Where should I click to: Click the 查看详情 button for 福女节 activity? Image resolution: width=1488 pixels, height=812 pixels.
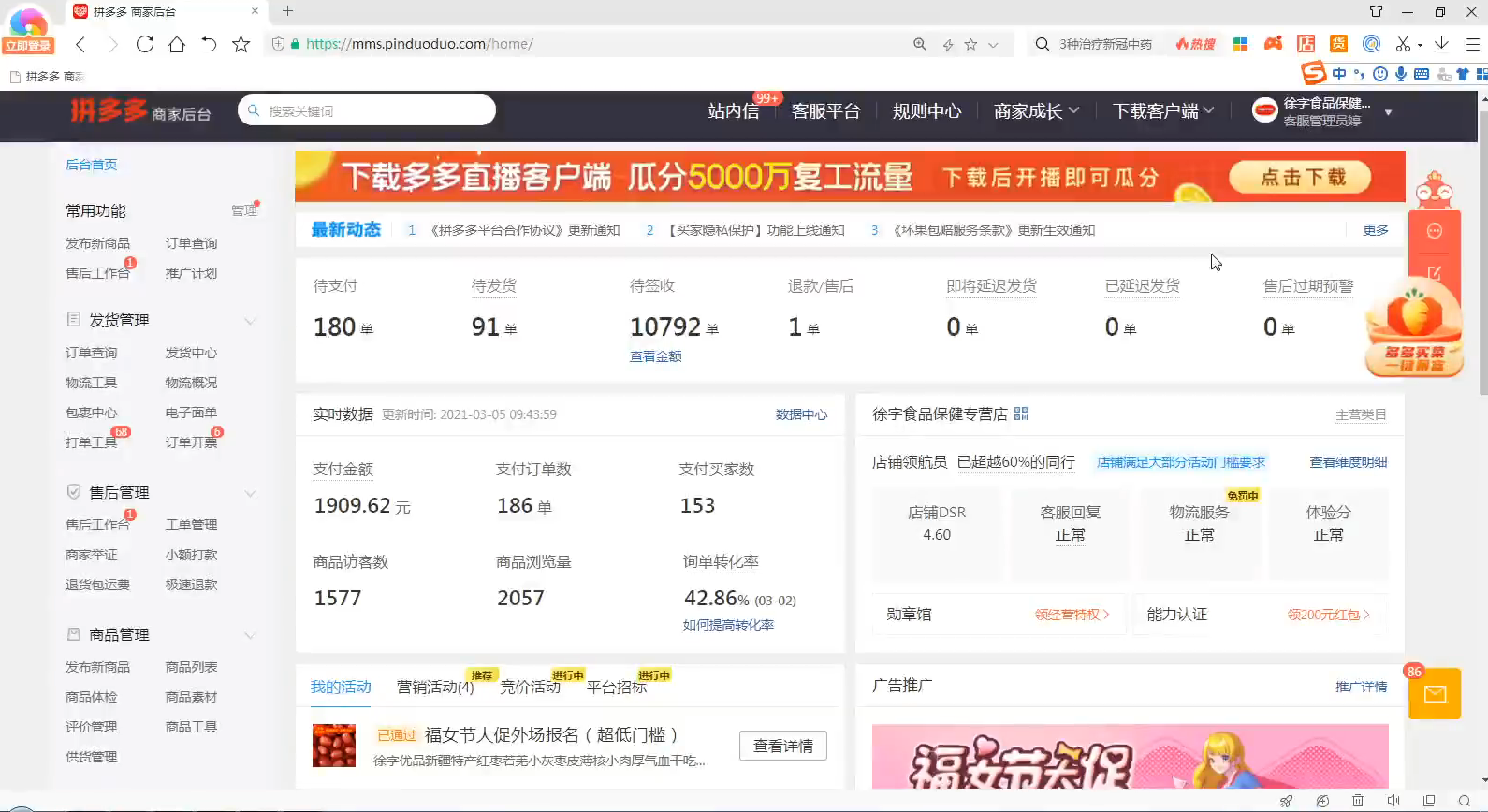pyautogui.click(x=783, y=746)
